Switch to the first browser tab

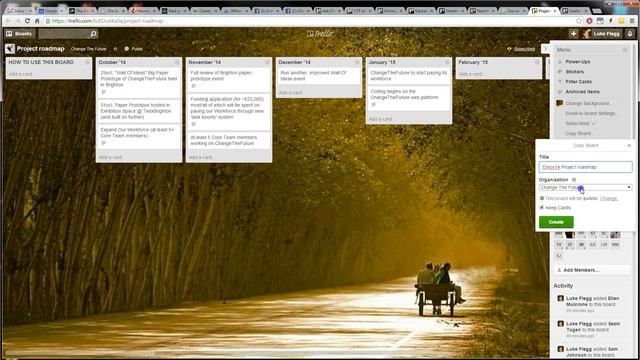(x=19, y=11)
